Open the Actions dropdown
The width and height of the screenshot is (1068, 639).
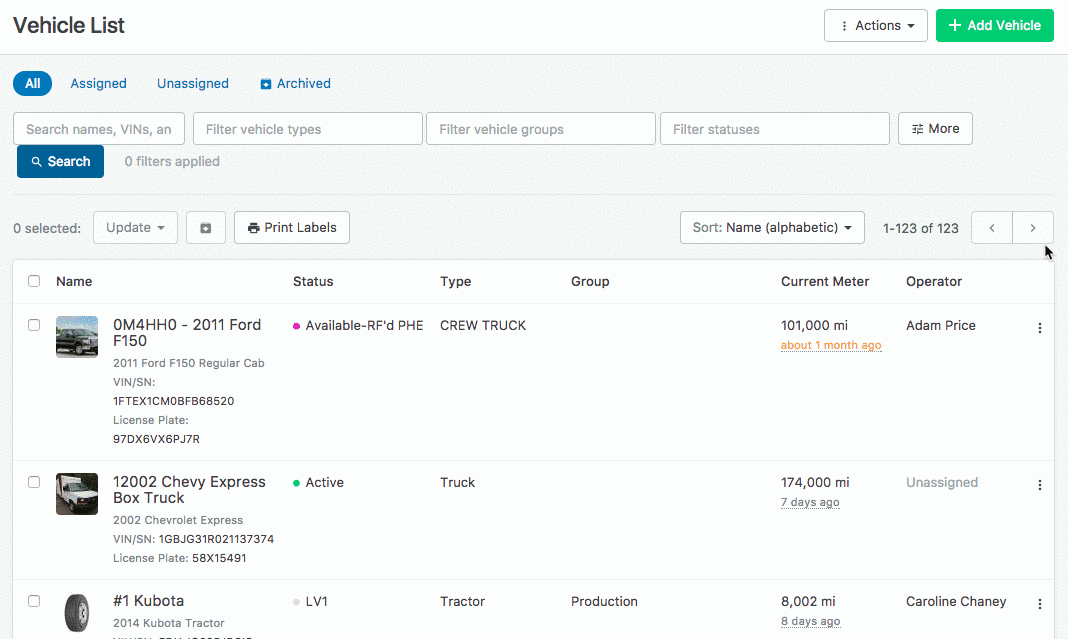pyautogui.click(x=876, y=26)
